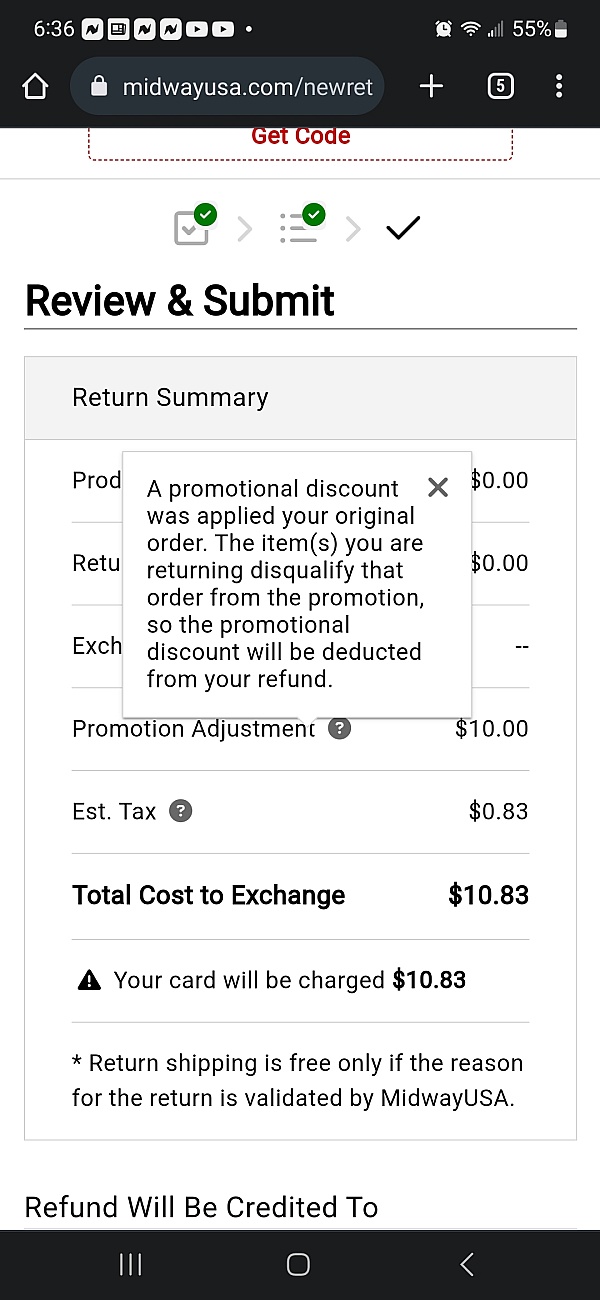Tap the Android home navigation button
The width and height of the screenshot is (600, 1300).
[298, 1265]
